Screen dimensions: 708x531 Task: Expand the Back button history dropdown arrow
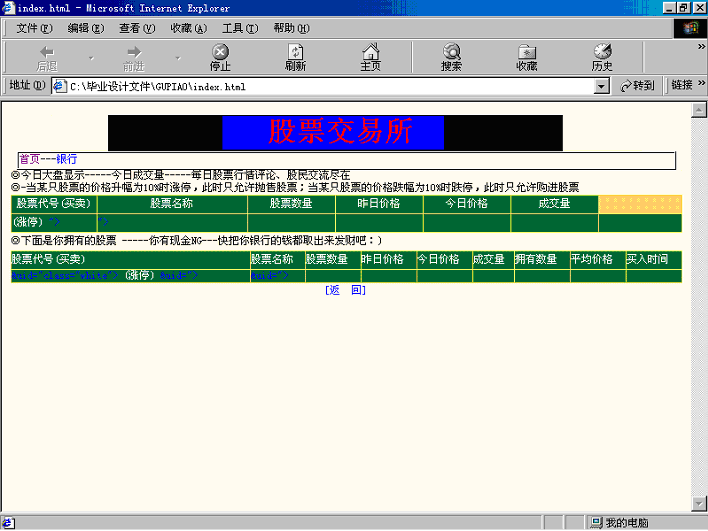tap(91, 58)
